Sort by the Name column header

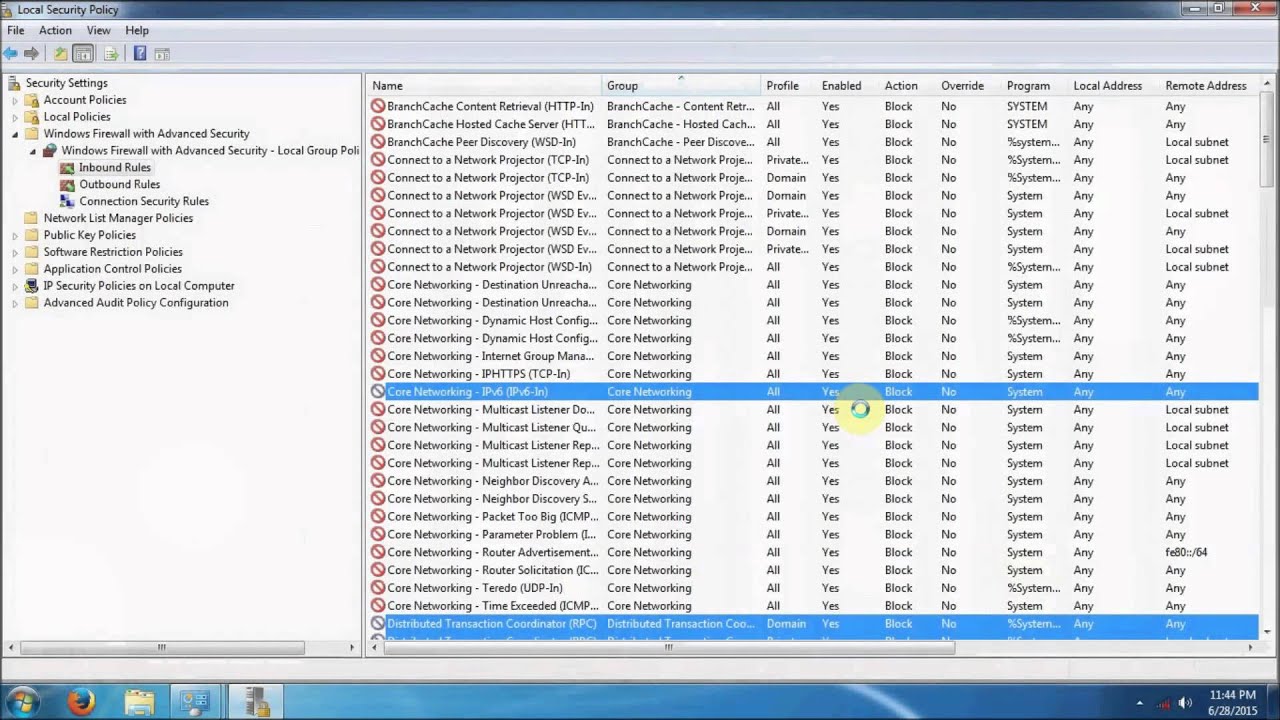[483, 86]
